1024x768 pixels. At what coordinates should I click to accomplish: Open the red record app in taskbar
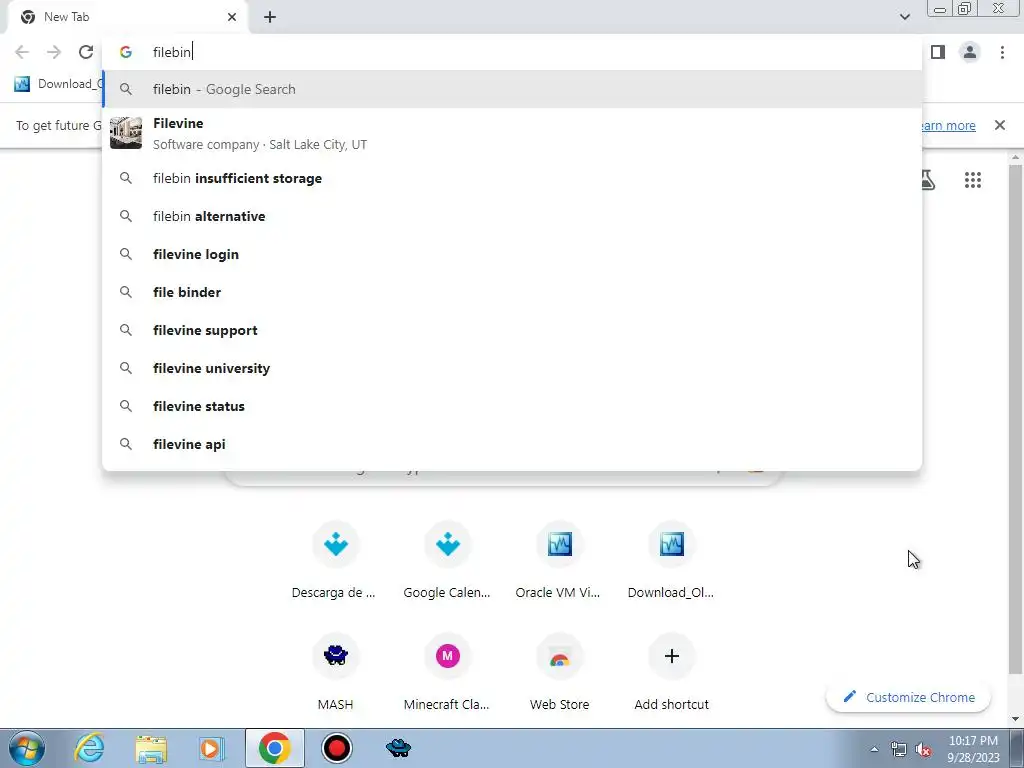tap(337, 748)
